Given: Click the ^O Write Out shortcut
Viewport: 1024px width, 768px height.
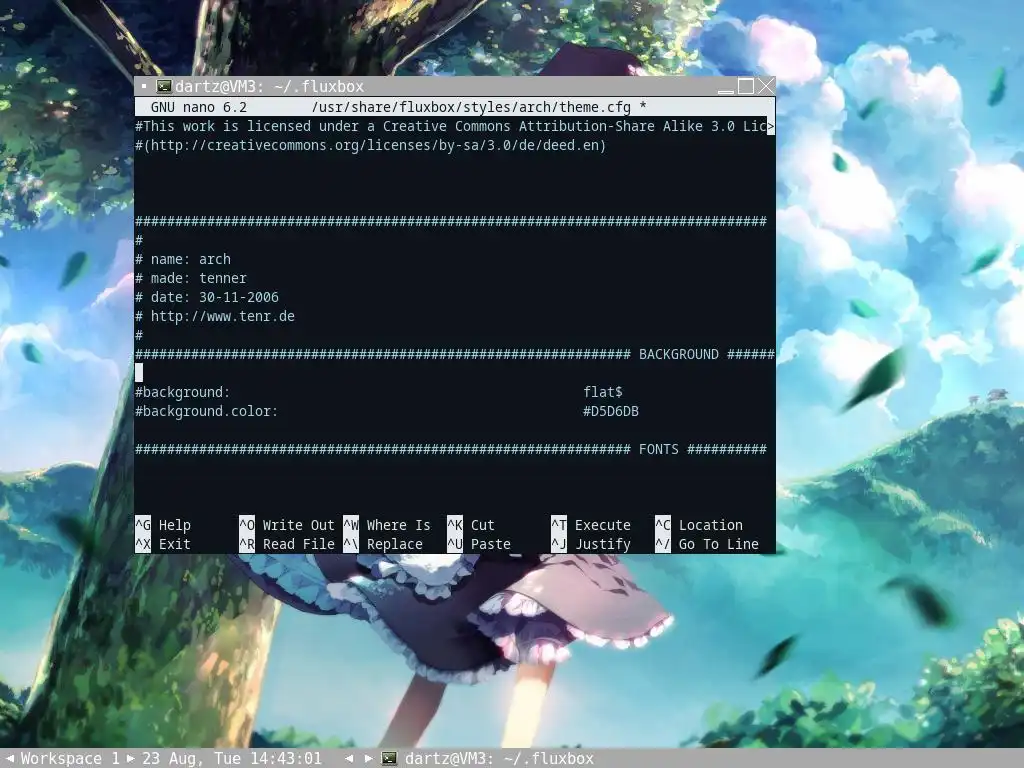Looking at the screenshot, I should click(x=287, y=525).
